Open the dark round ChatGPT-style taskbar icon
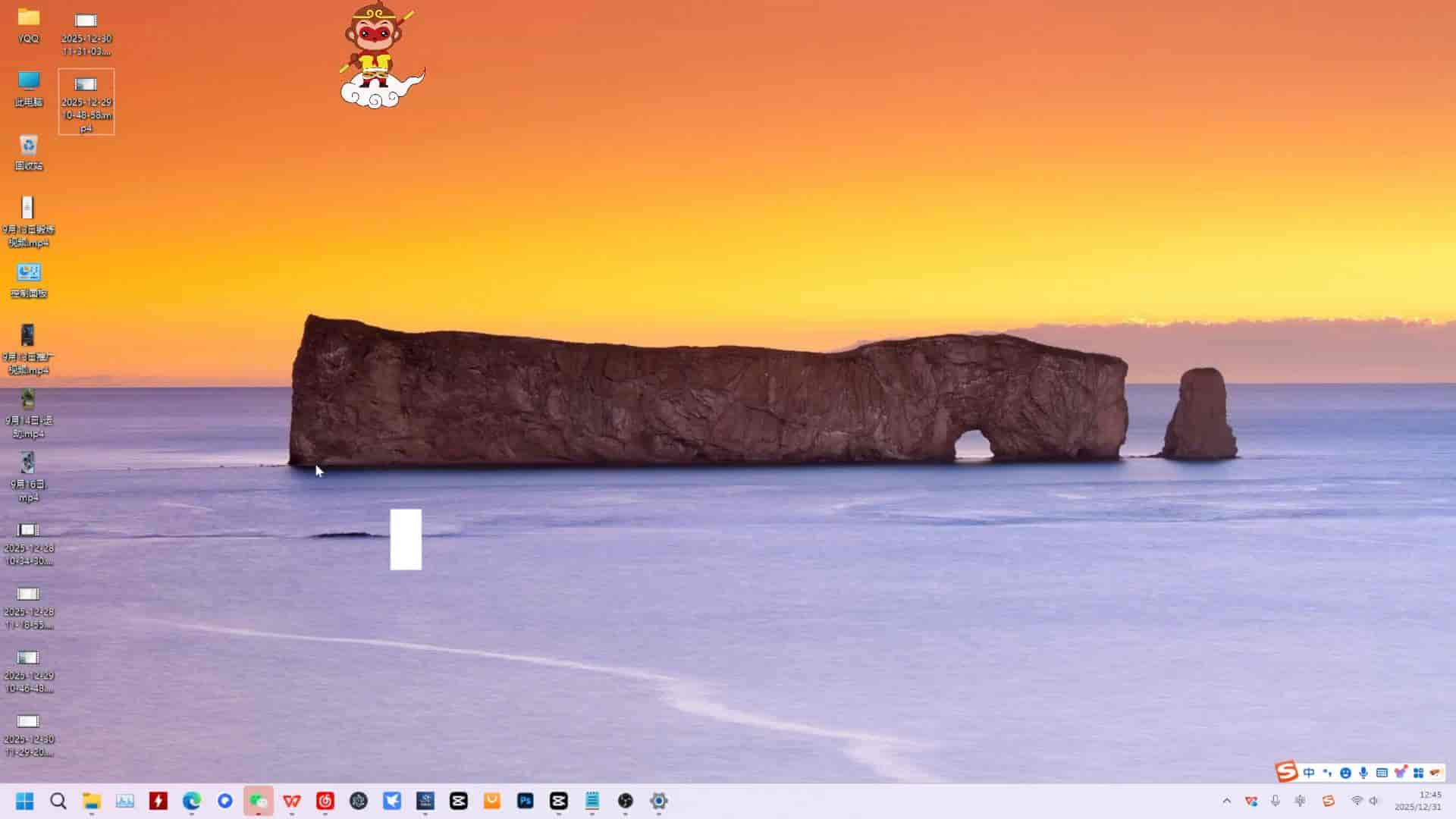Viewport: 1456px width, 819px height. [x=359, y=801]
